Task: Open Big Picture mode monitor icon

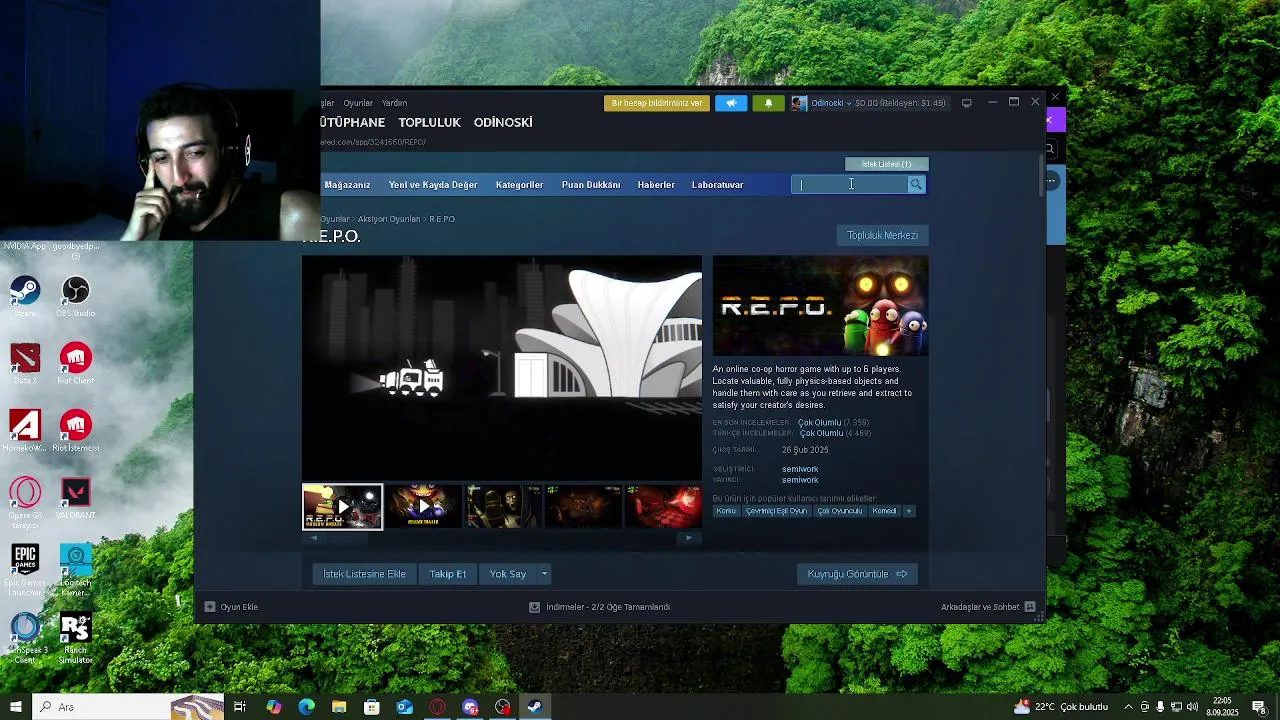Action: click(966, 103)
